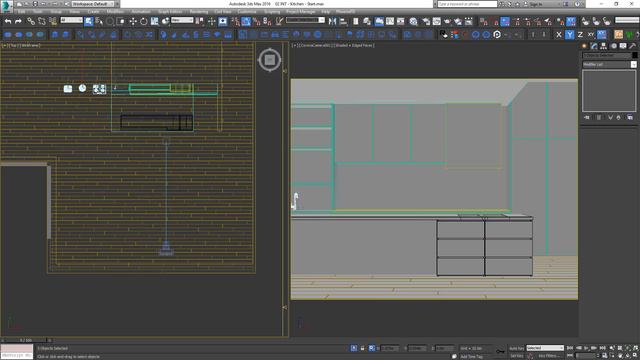Open the Edit menu
This screenshot has height=360, width=640.
[22, 11]
